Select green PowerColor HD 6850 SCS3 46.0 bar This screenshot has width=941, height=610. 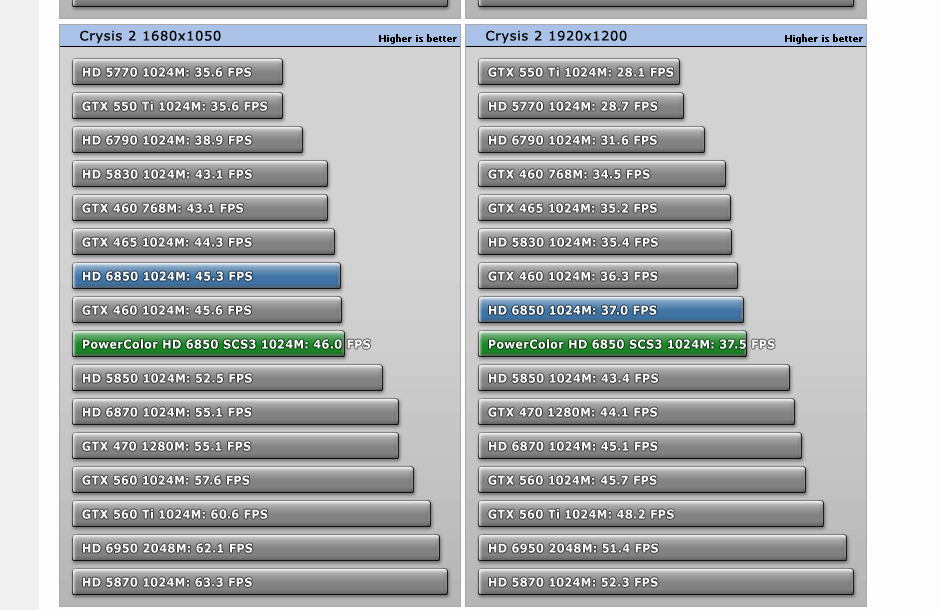[x=208, y=344]
